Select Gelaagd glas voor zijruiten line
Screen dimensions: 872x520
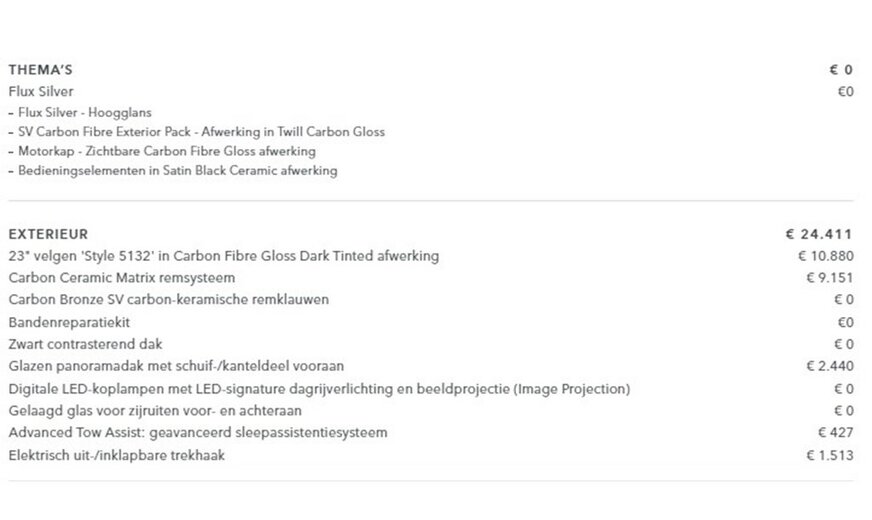click(x=168, y=410)
